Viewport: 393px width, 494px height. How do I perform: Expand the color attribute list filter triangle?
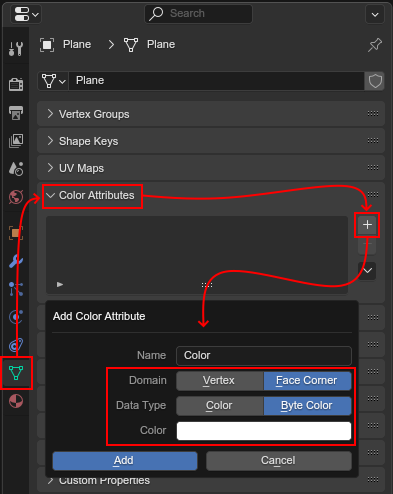point(60,284)
